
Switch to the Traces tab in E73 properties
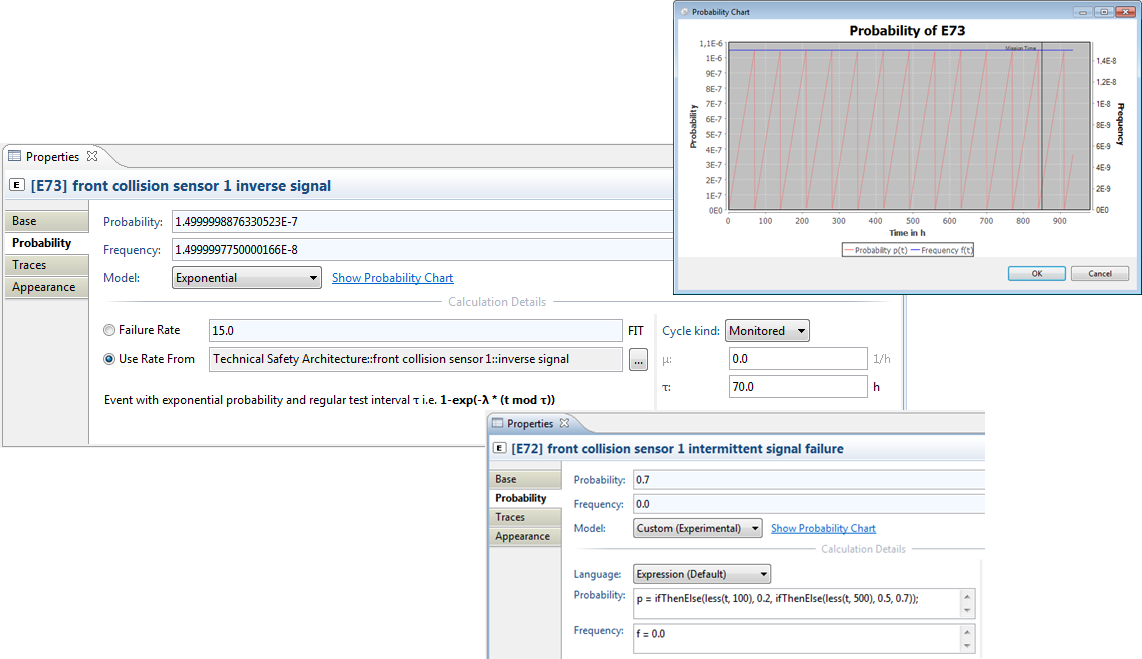(29, 265)
